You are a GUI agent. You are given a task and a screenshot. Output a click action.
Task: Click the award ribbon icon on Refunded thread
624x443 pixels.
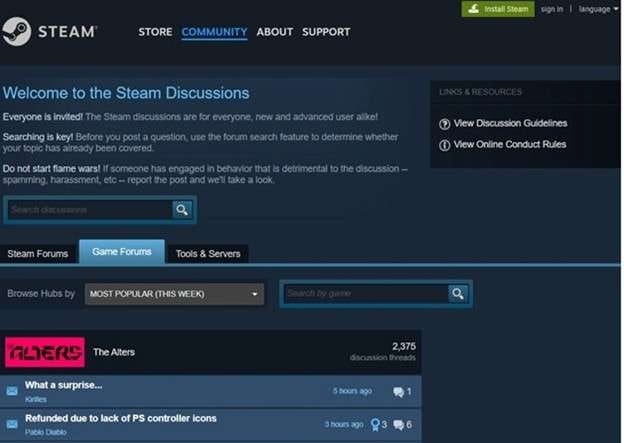tap(375, 425)
